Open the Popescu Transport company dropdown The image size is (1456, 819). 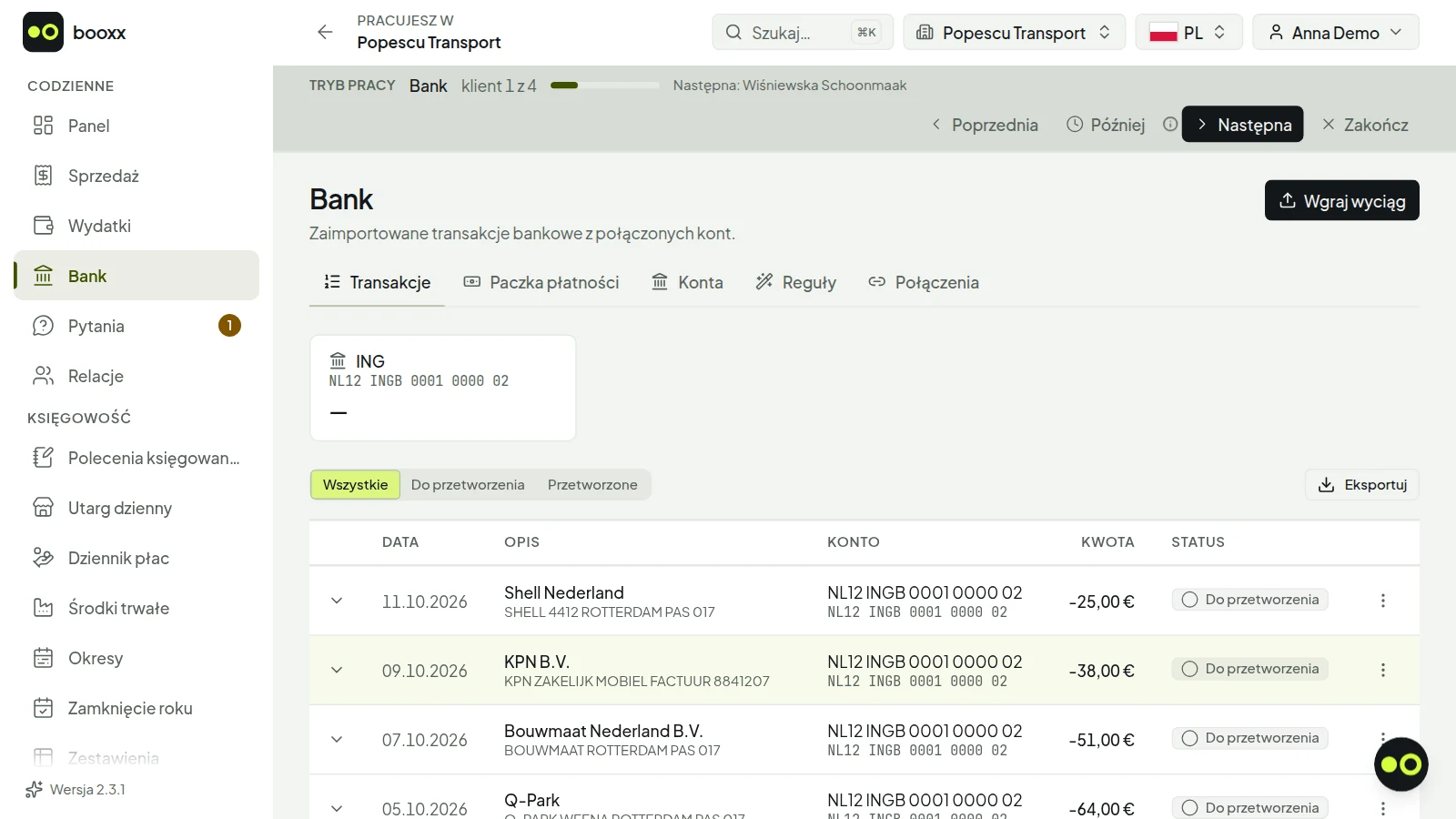pos(1014,32)
